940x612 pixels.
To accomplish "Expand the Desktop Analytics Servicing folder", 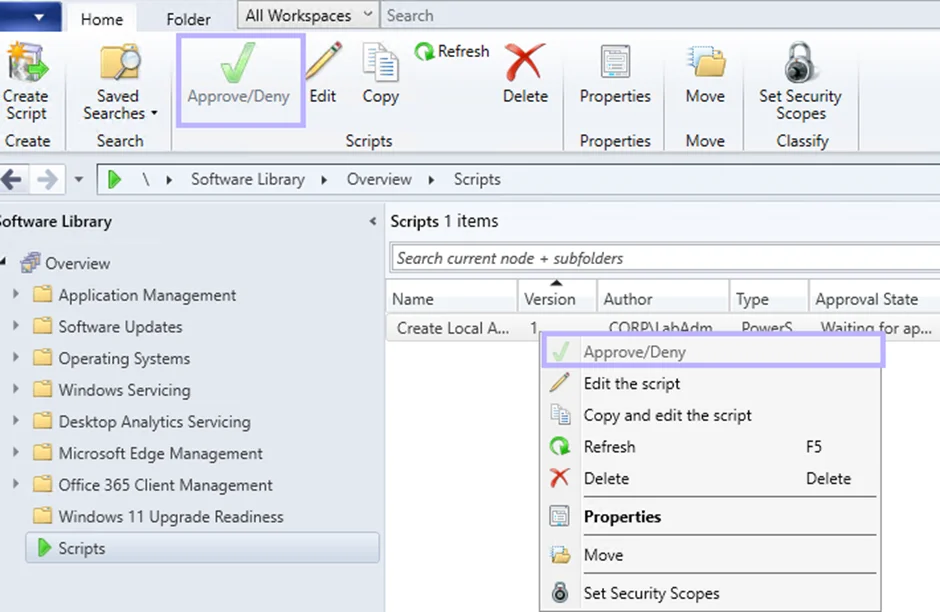I will 16,421.
